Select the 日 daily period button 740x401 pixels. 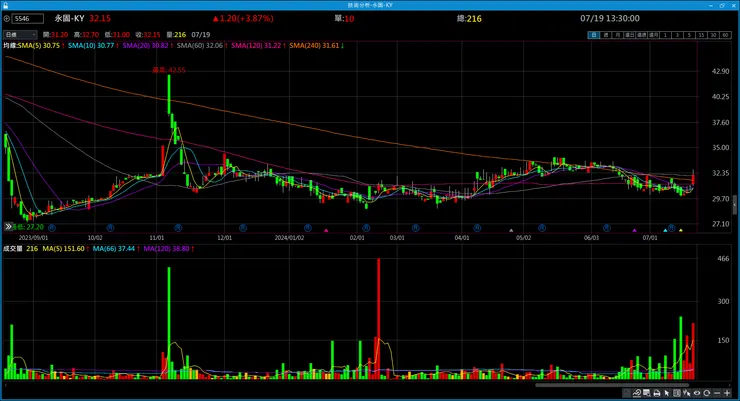tap(594, 35)
